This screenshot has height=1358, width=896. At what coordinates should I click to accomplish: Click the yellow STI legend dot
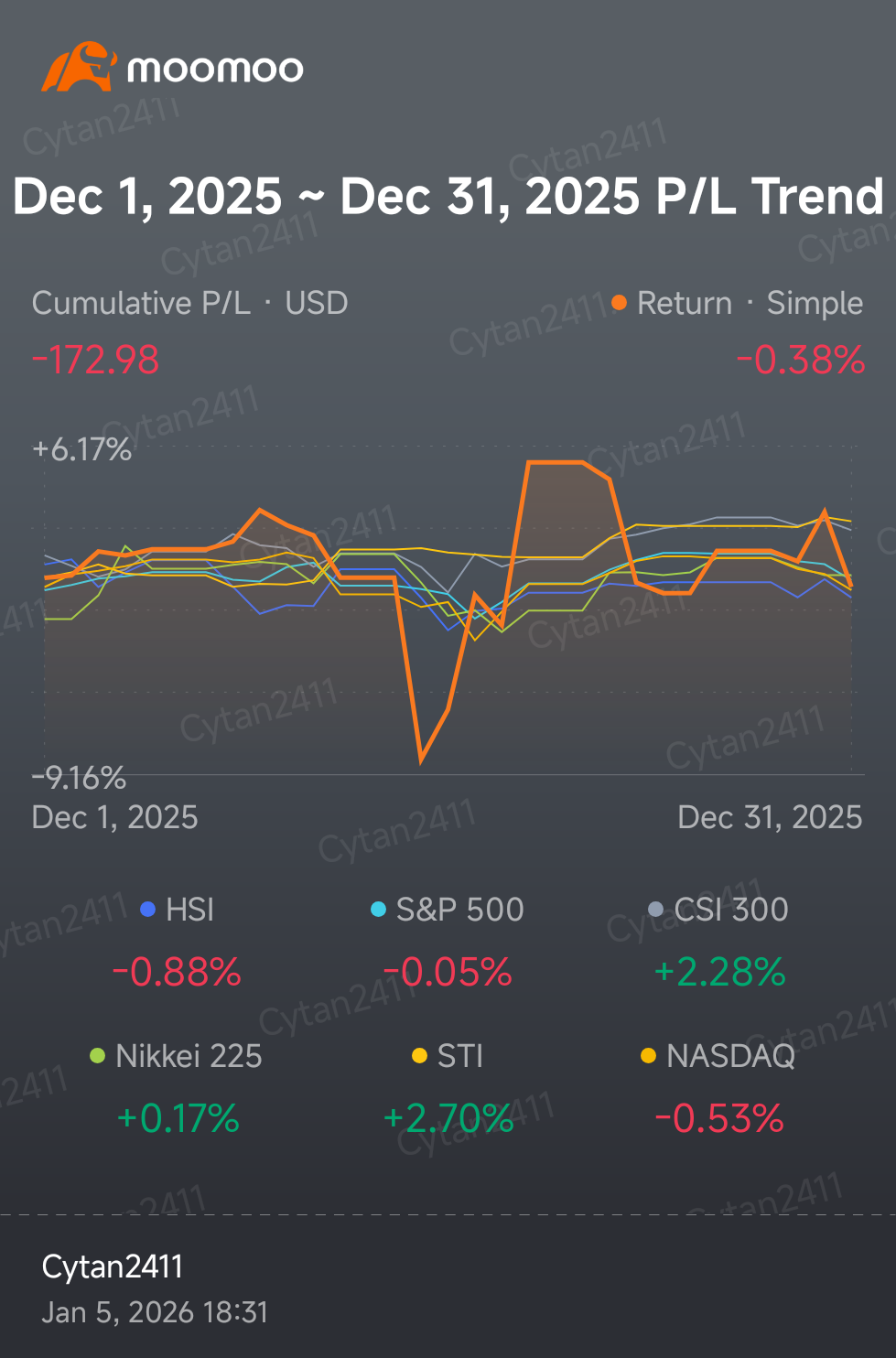coord(420,1056)
